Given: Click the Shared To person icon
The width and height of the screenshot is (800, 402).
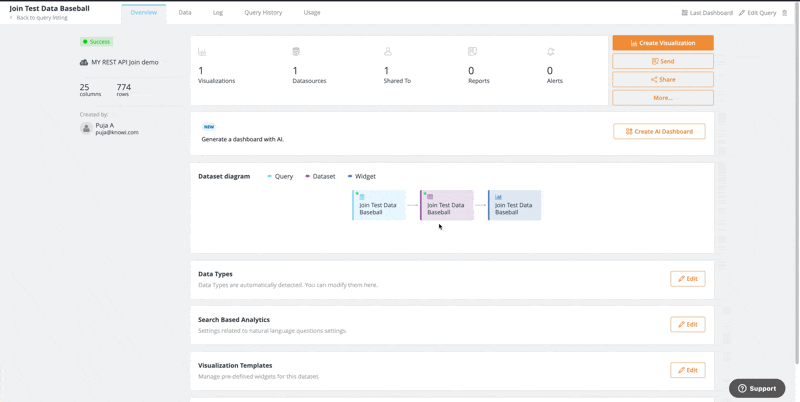Looking at the screenshot, I should (388, 52).
